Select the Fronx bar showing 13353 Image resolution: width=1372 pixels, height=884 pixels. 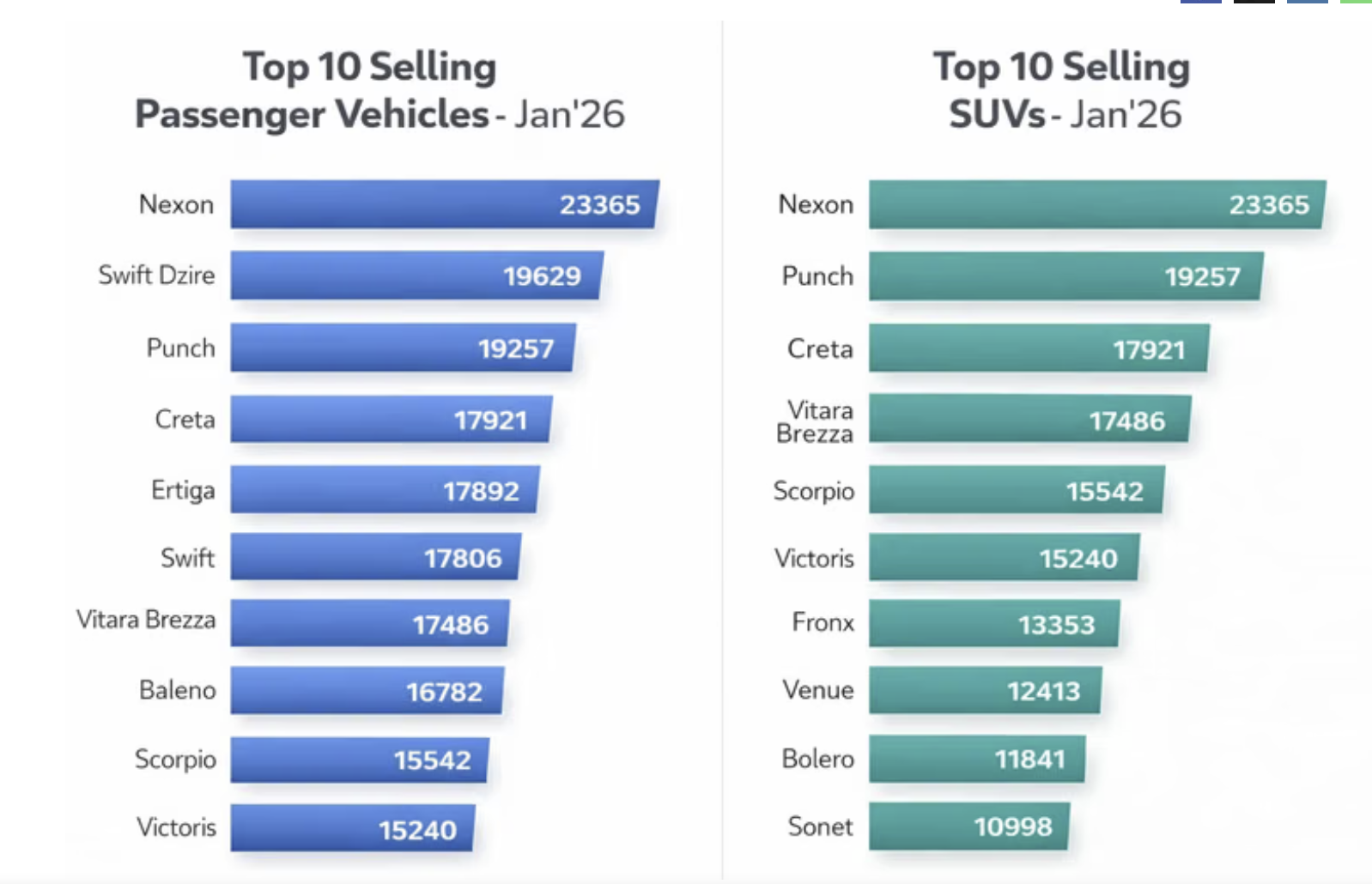pos(993,623)
